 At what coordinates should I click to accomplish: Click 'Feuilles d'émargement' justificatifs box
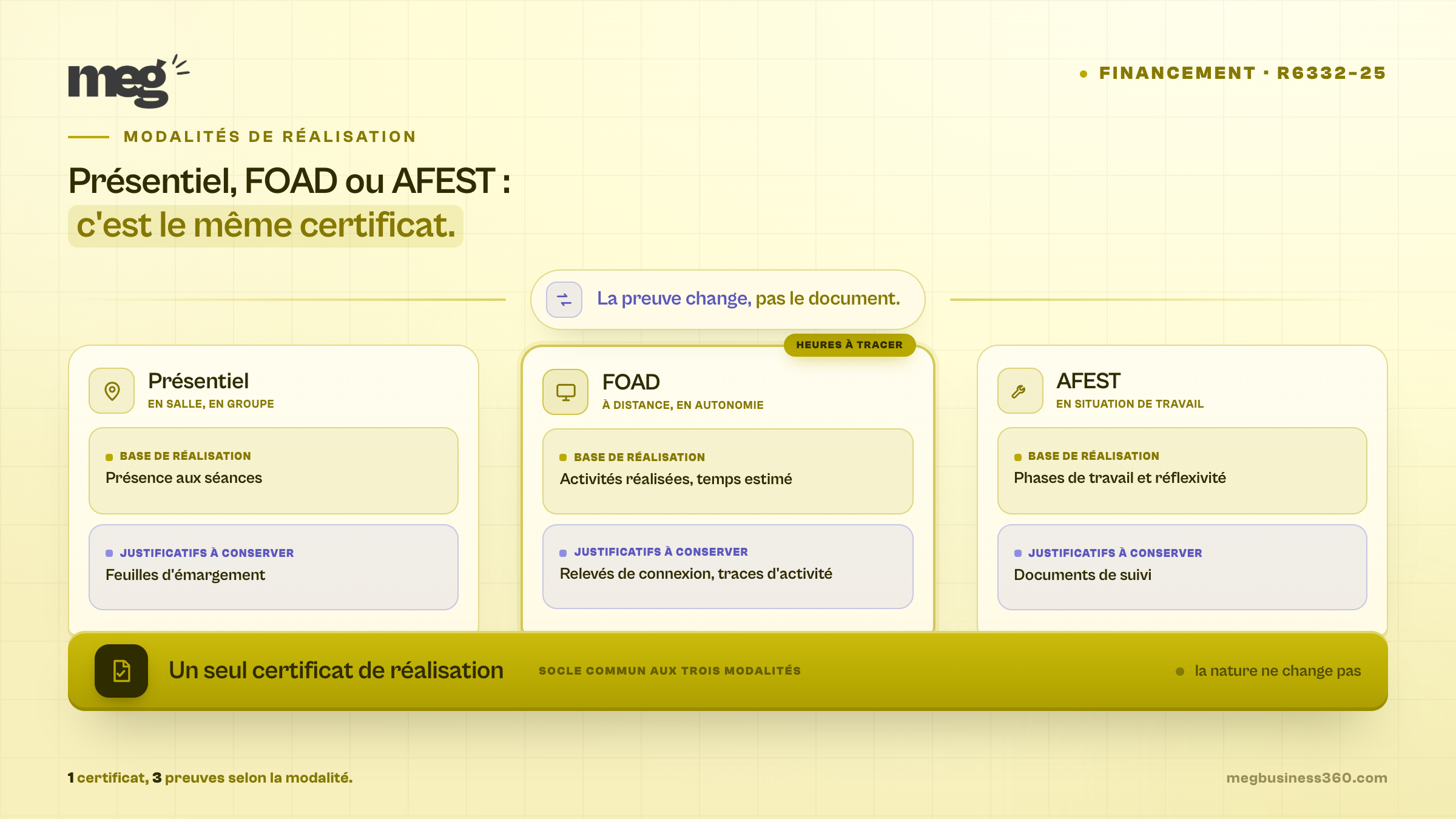pos(274,567)
